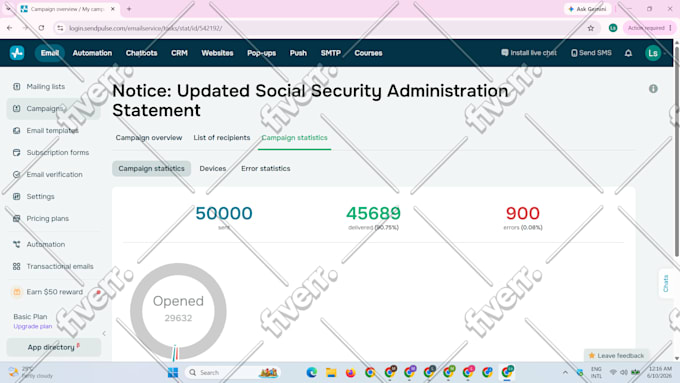Click the Ls user avatar
Image resolution: width=680 pixels, height=383 pixels.
point(653,53)
